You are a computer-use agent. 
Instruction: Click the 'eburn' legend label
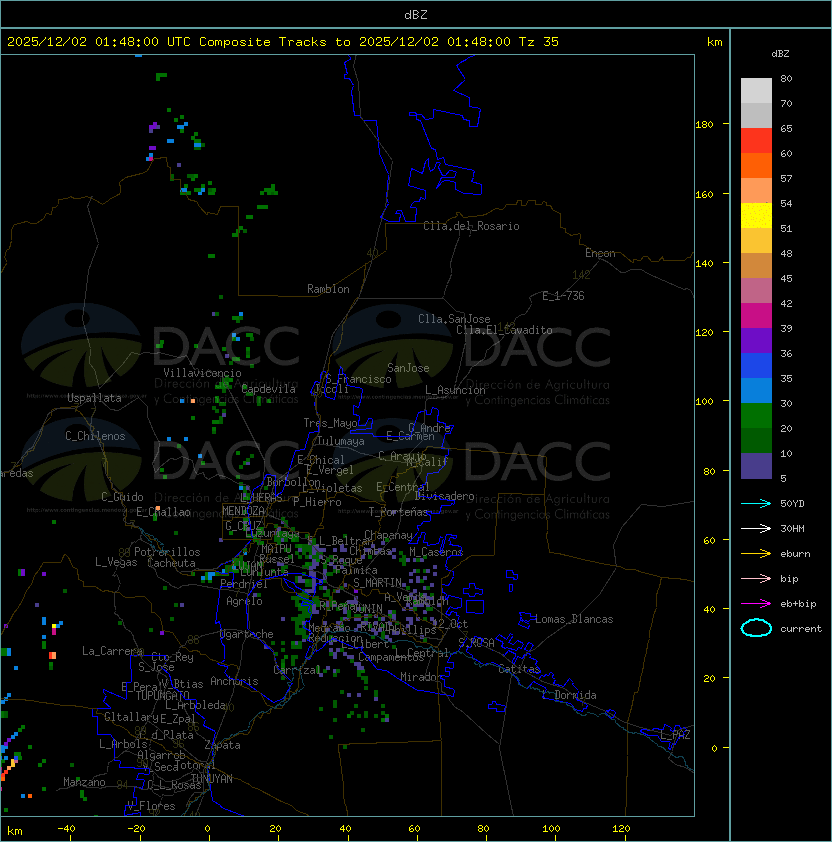795,554
